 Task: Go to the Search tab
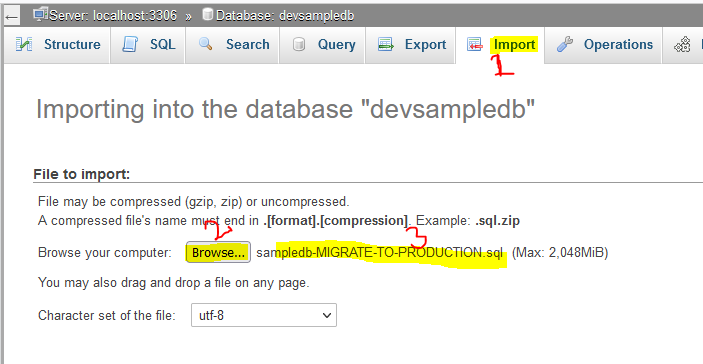point(232,45)
